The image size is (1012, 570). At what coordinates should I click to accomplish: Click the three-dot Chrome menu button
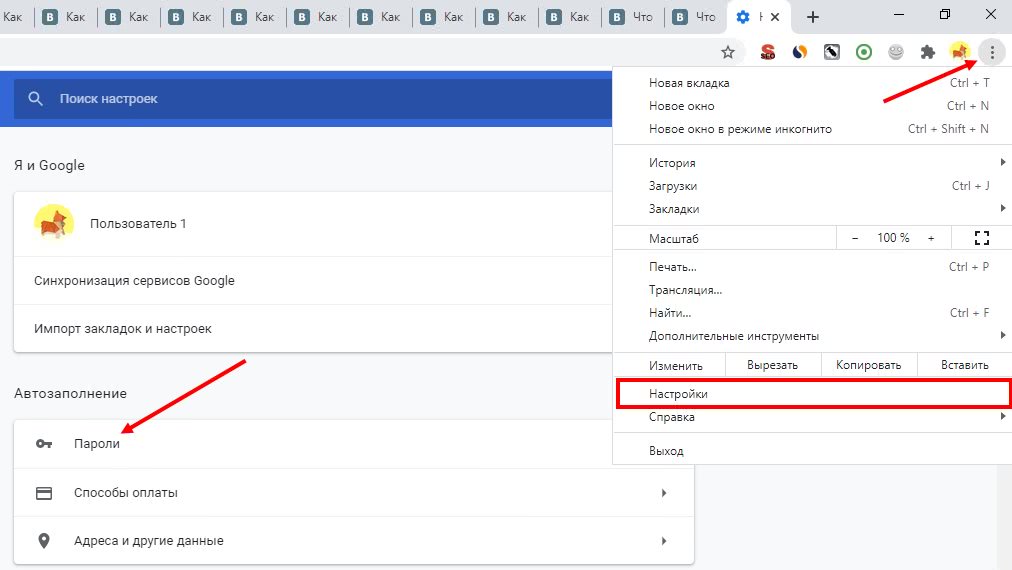coord(992,52)
